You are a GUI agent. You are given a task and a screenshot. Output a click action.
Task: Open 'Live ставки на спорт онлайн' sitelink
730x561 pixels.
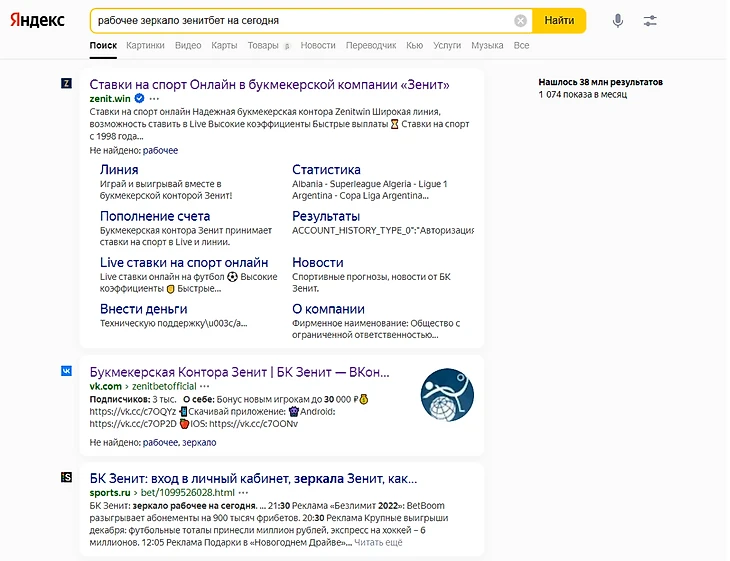184,263
